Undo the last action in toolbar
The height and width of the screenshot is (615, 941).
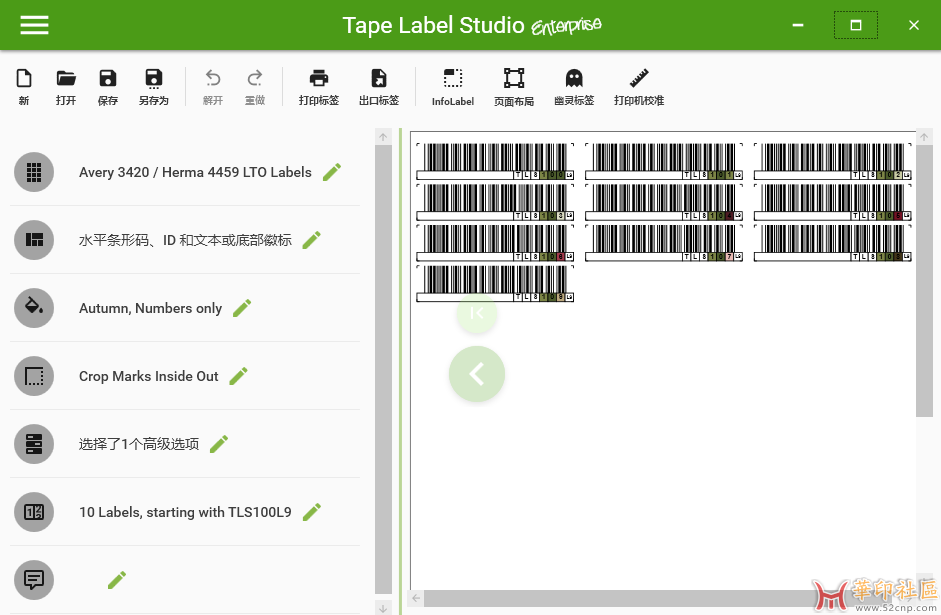click(213, 87)
